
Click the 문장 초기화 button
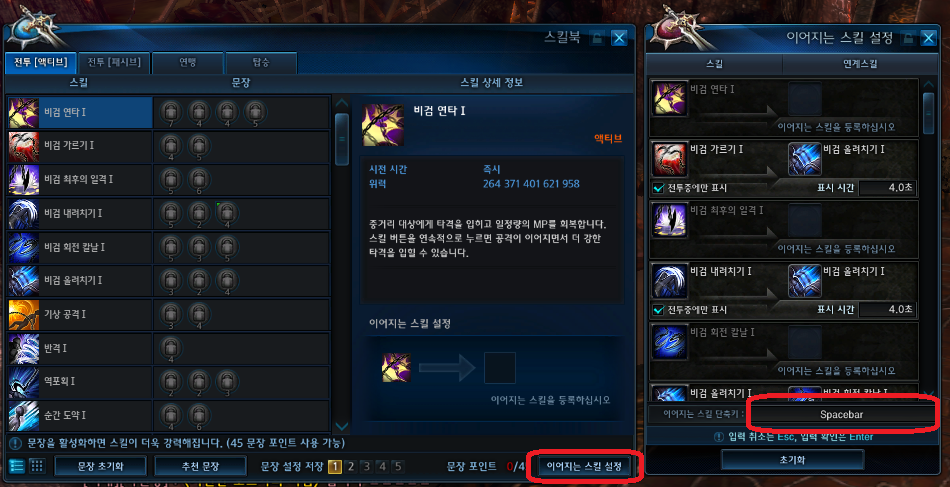tap(101, 466)
